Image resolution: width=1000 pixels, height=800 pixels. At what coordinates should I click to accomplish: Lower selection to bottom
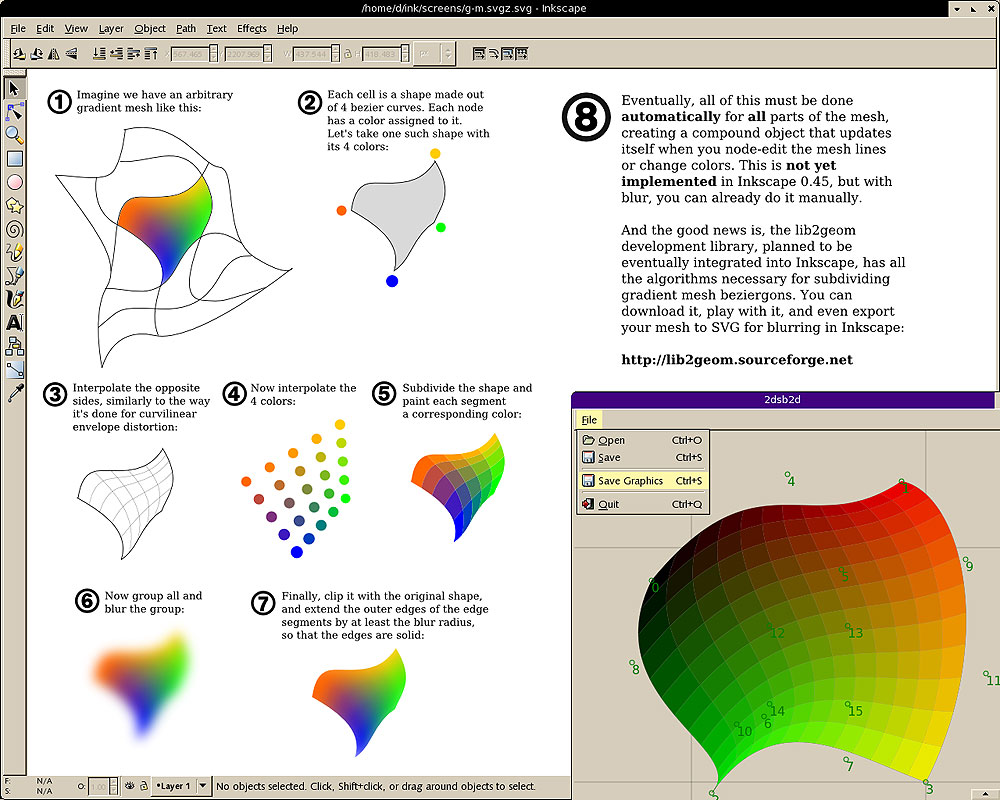point(99,54)
